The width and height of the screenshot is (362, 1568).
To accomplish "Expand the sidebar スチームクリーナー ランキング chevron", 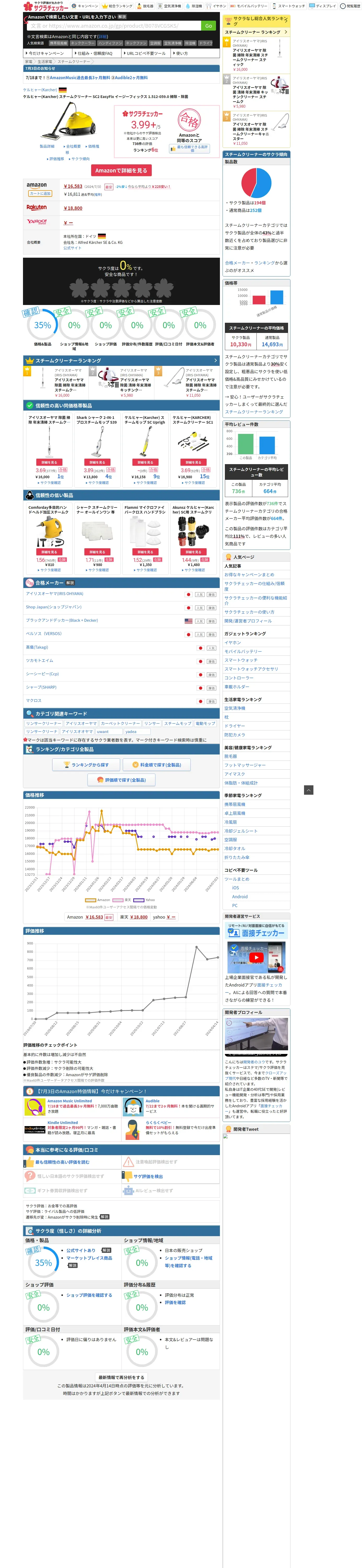I will [286, 32].
